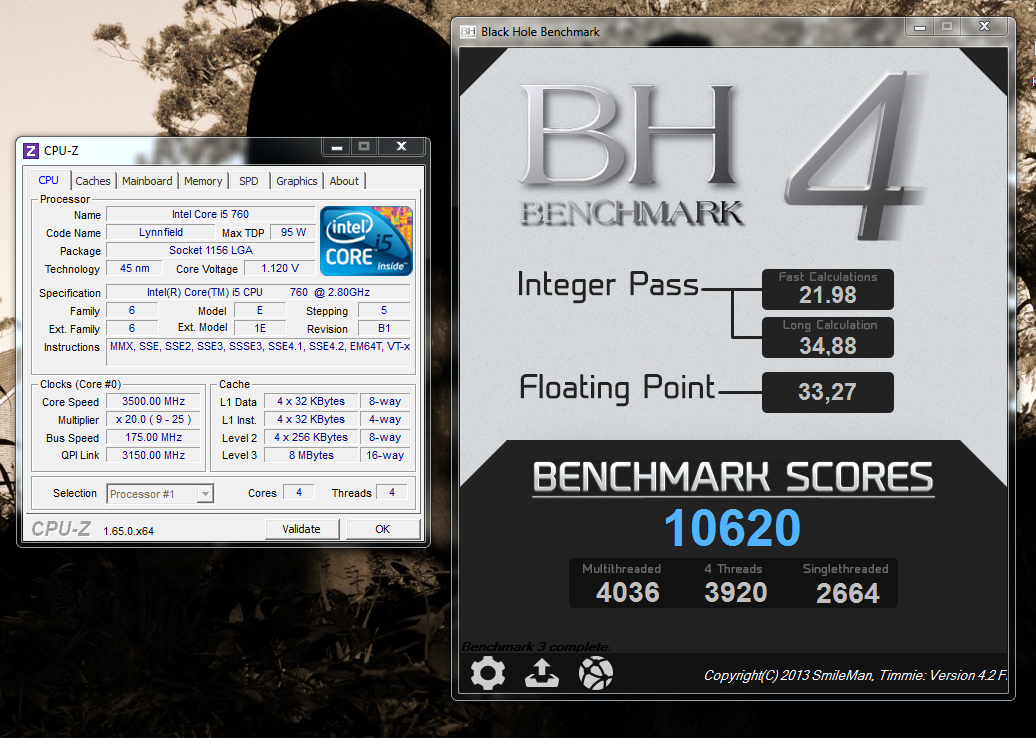Click the Floating Point score '33,27'
1036x738 pixels.
pos(827,392)
